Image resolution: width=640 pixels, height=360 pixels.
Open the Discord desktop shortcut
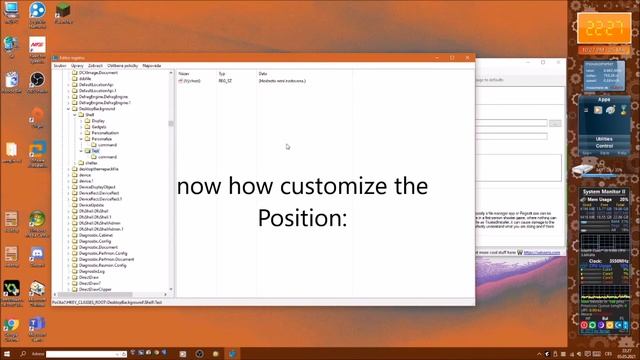point(37,257)
